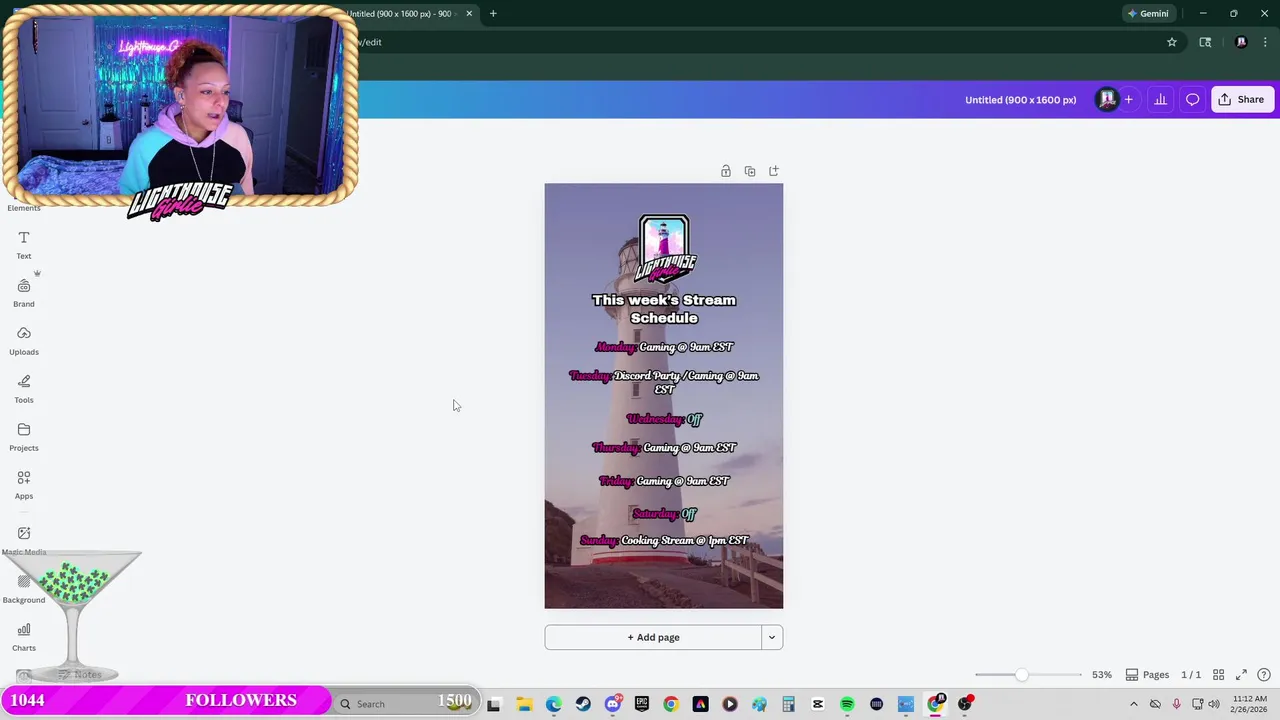
Task: Open the Tools panel in sidebar
Action: [x=24, y=388]
